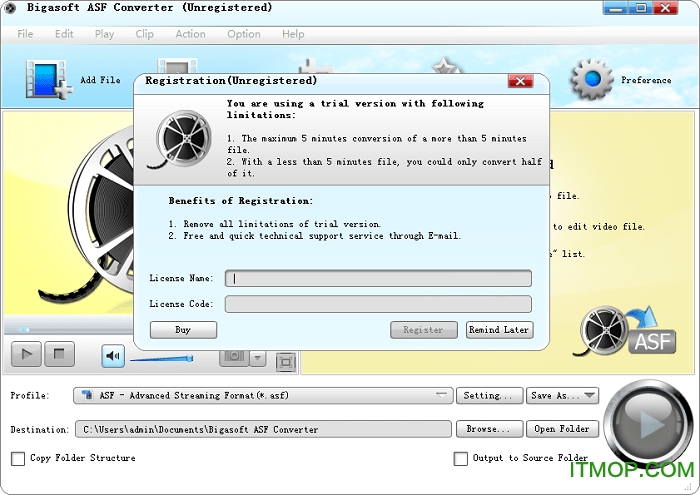Viewport: 700px width, 495px height.
Task: Check Output to Source Folder option
Action: (461, 459)
